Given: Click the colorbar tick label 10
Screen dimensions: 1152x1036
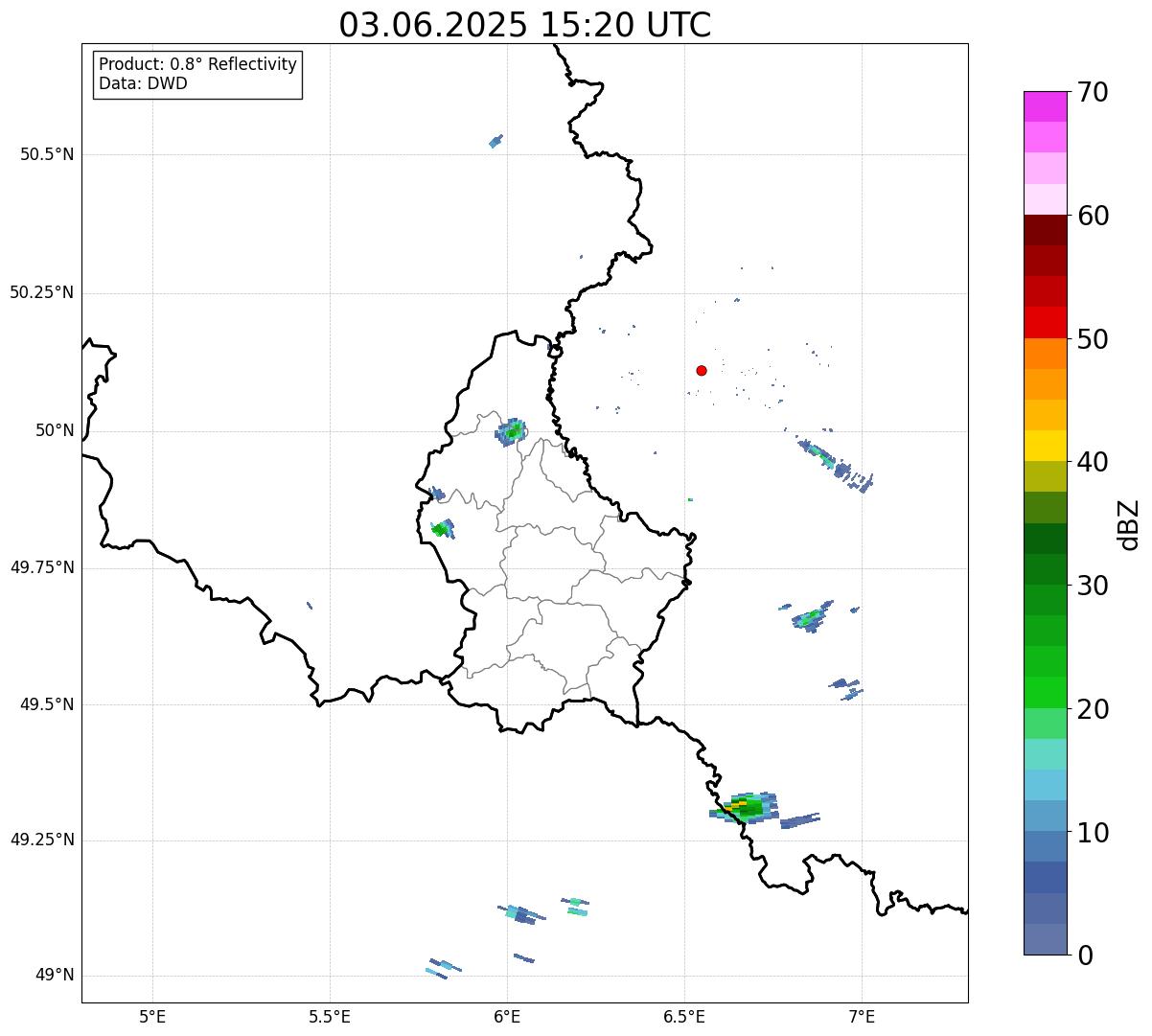Looking at the screenshot, I should [x=1093, y=833].
